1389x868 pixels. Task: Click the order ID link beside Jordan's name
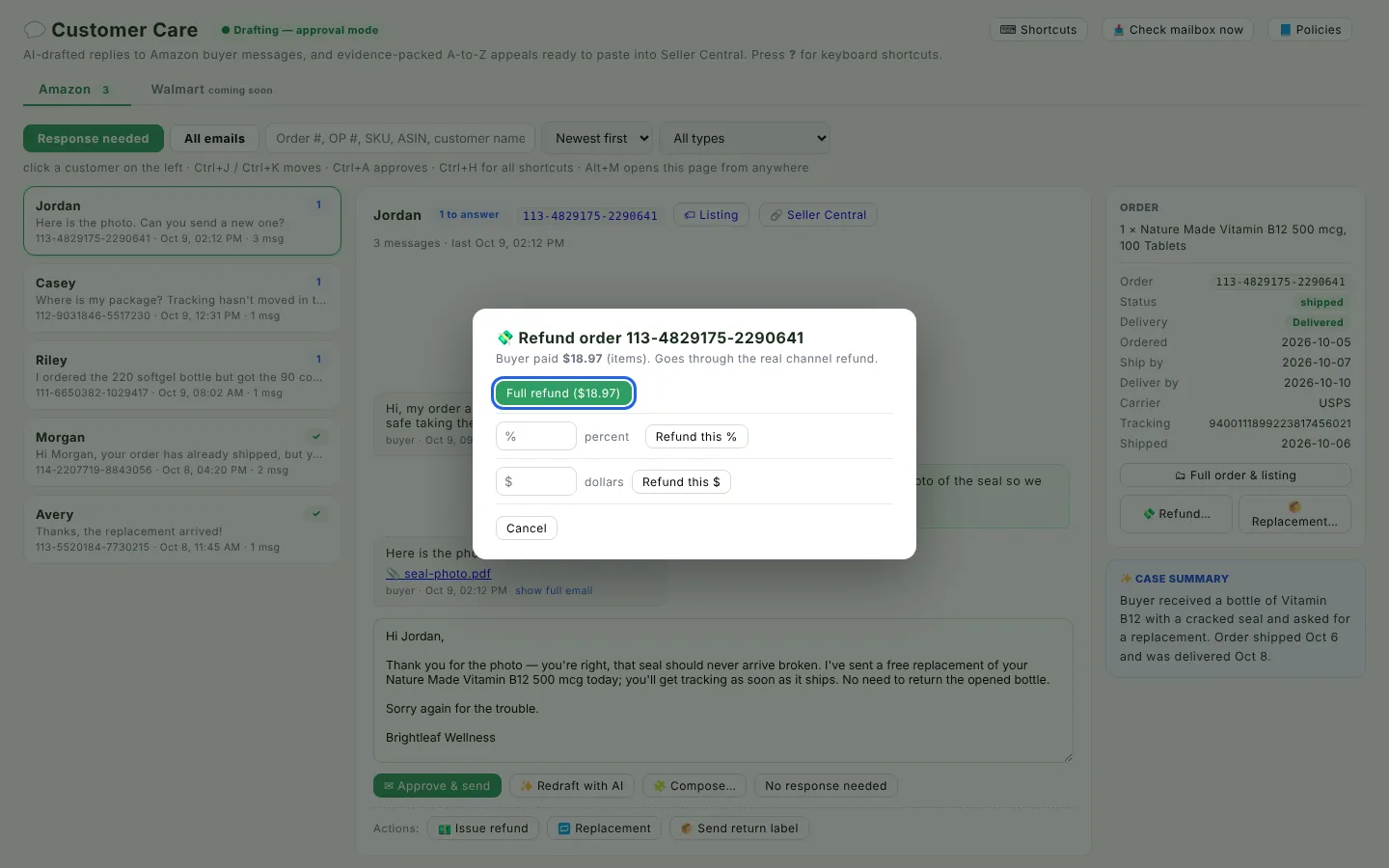(x=590, y=216)
